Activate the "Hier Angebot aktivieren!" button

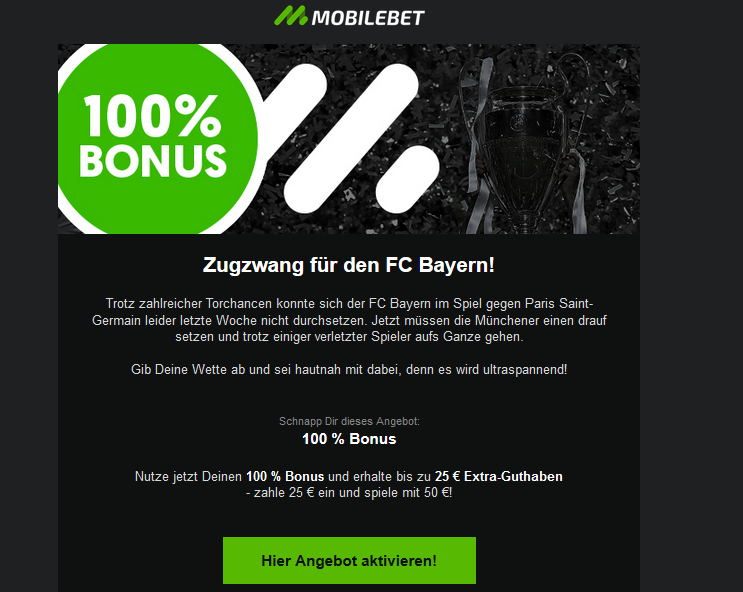(349, 560)
